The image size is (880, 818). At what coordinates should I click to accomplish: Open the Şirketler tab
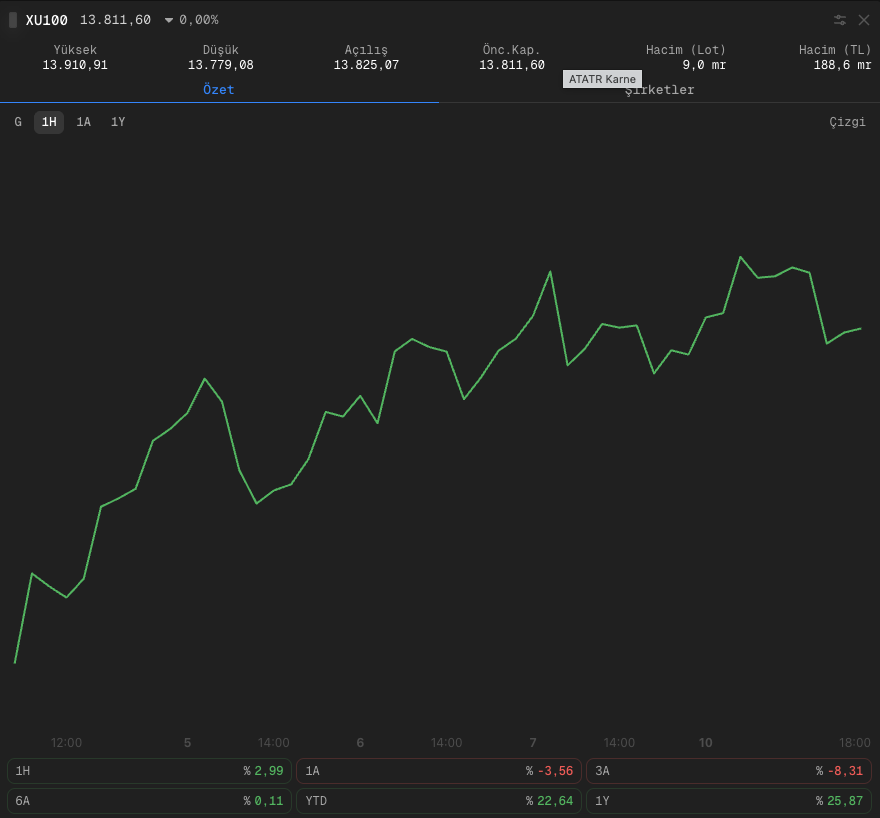point(659,90)
